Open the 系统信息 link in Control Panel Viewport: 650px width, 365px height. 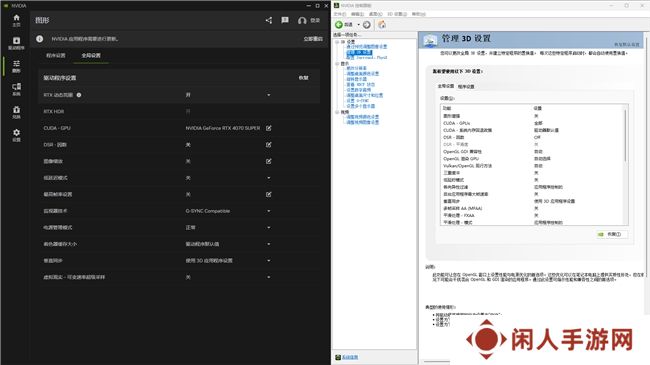350,357
